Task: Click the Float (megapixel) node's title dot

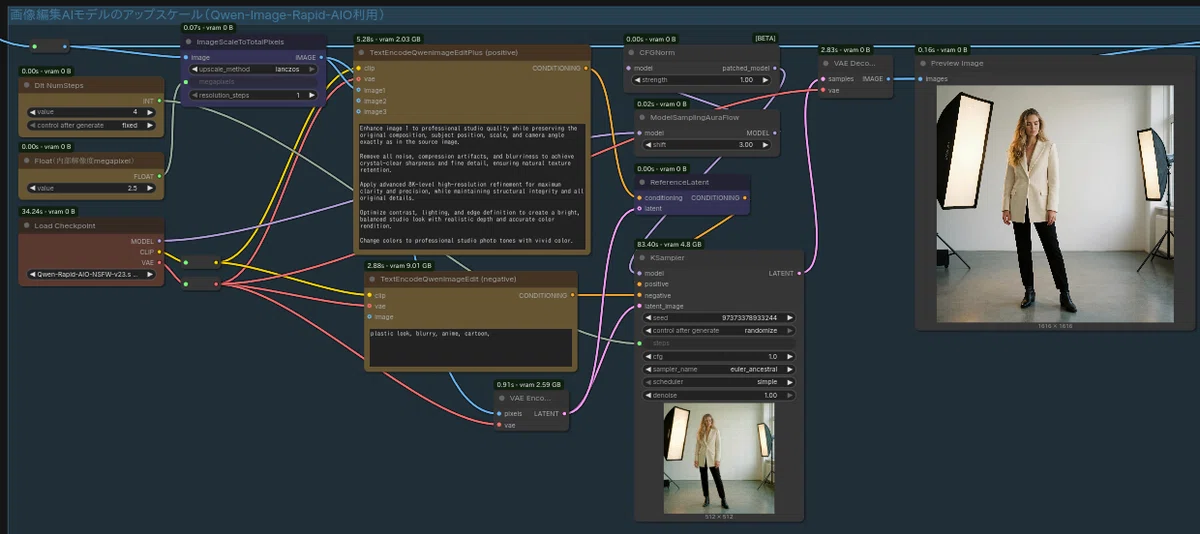Action: (x=28, y=160)
